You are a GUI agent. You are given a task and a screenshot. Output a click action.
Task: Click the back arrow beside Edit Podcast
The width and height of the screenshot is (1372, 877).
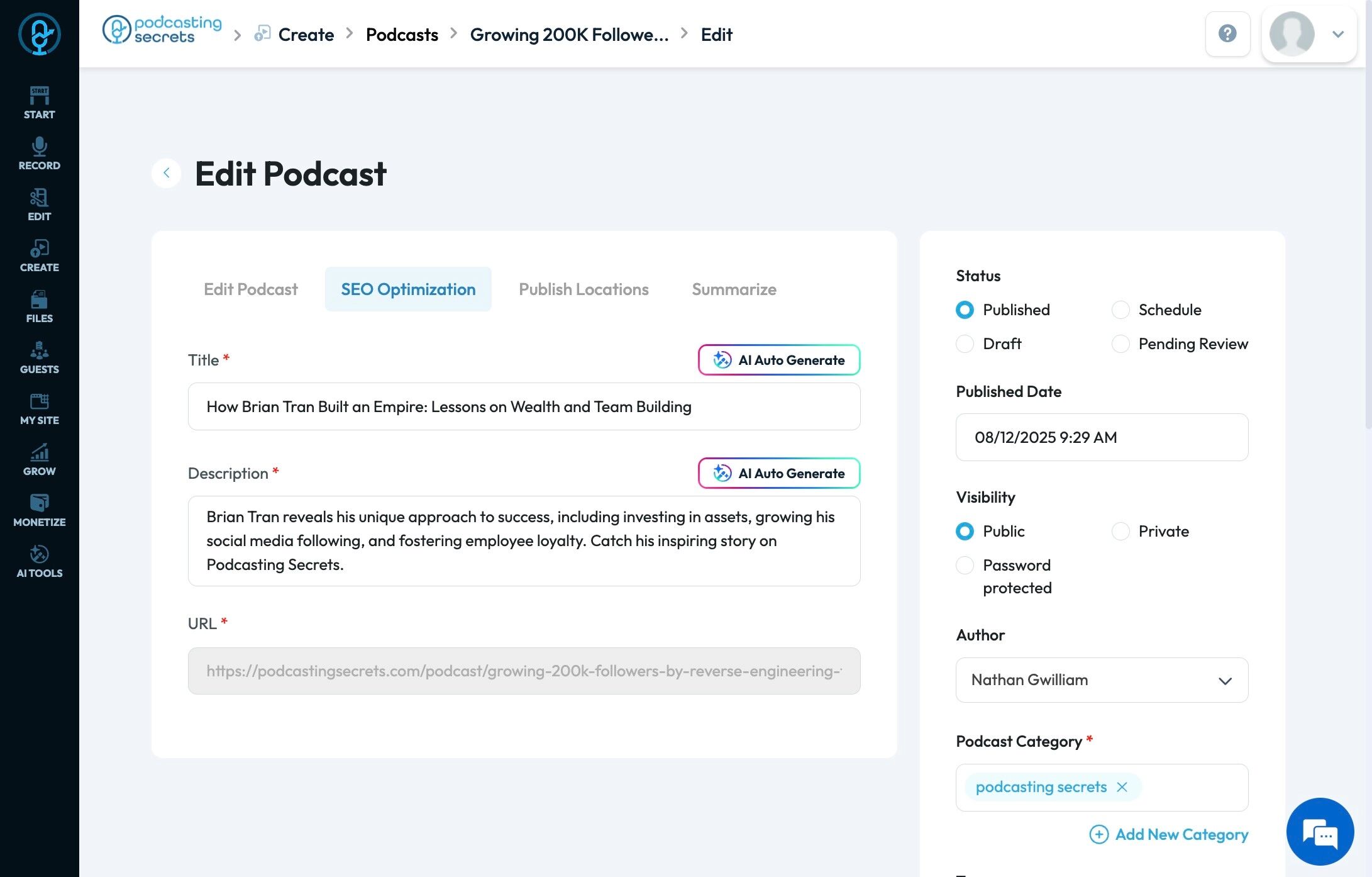click(x=167, y=173)
